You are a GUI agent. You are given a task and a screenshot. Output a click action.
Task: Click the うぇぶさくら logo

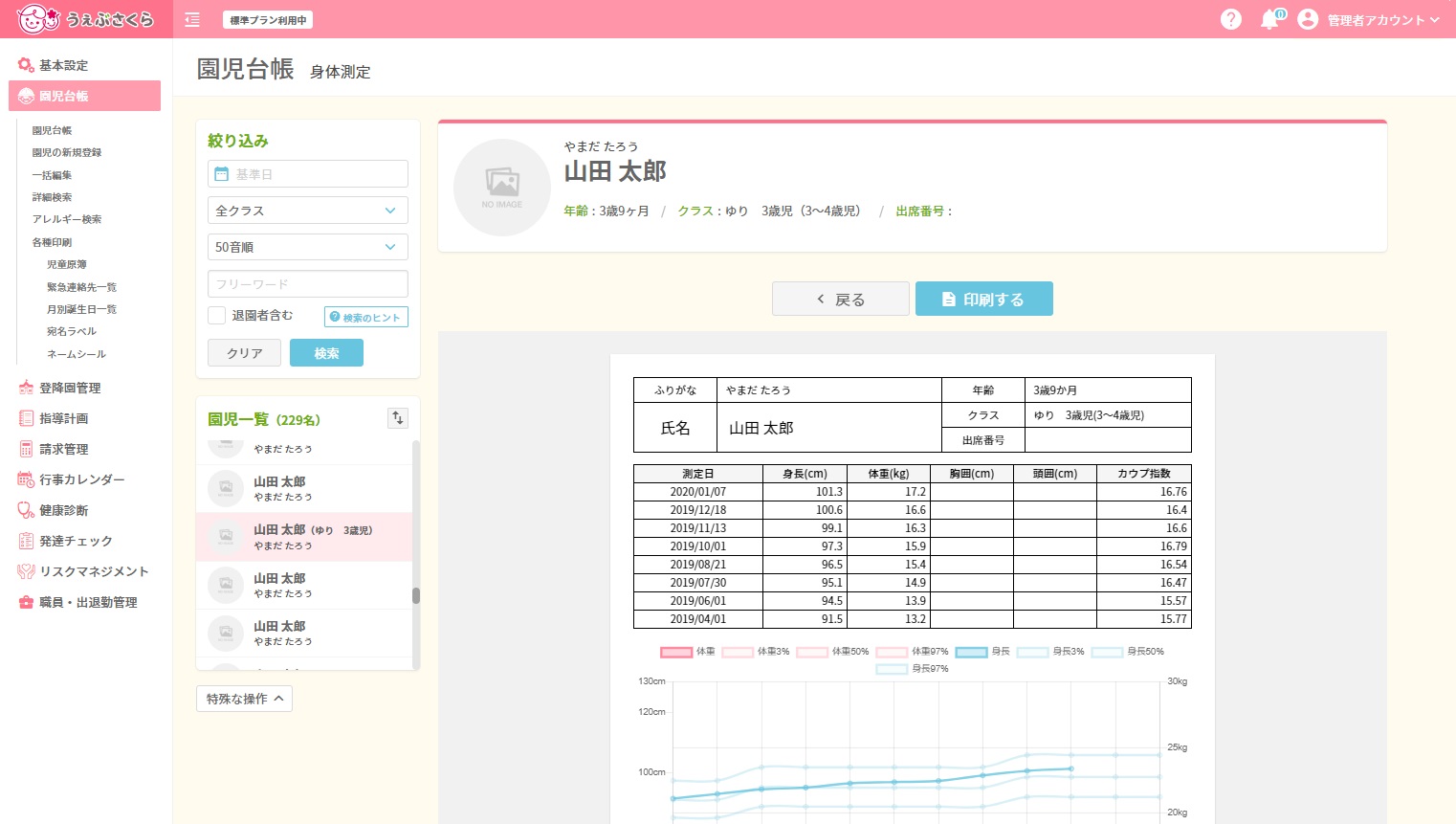[85, 18]
